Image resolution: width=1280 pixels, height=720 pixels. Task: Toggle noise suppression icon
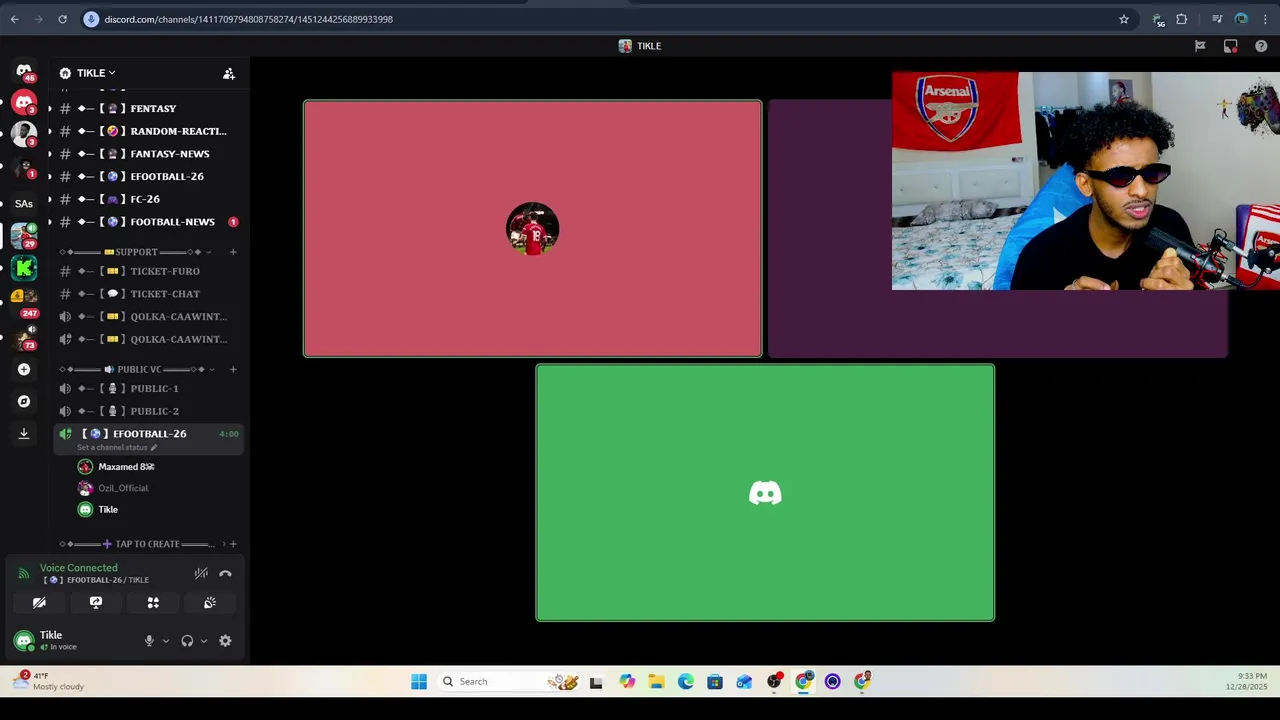201,573
